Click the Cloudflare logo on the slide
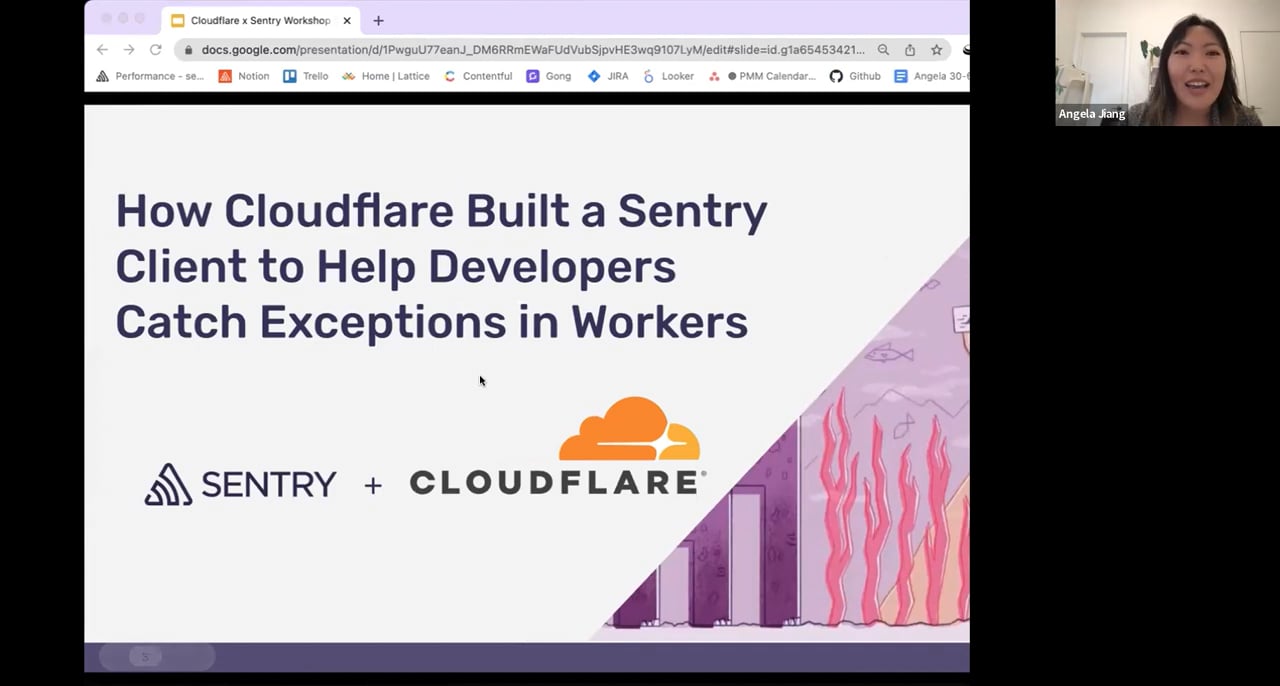The height and width of the screenshot is (686, 1280). (x=558, y=447)
